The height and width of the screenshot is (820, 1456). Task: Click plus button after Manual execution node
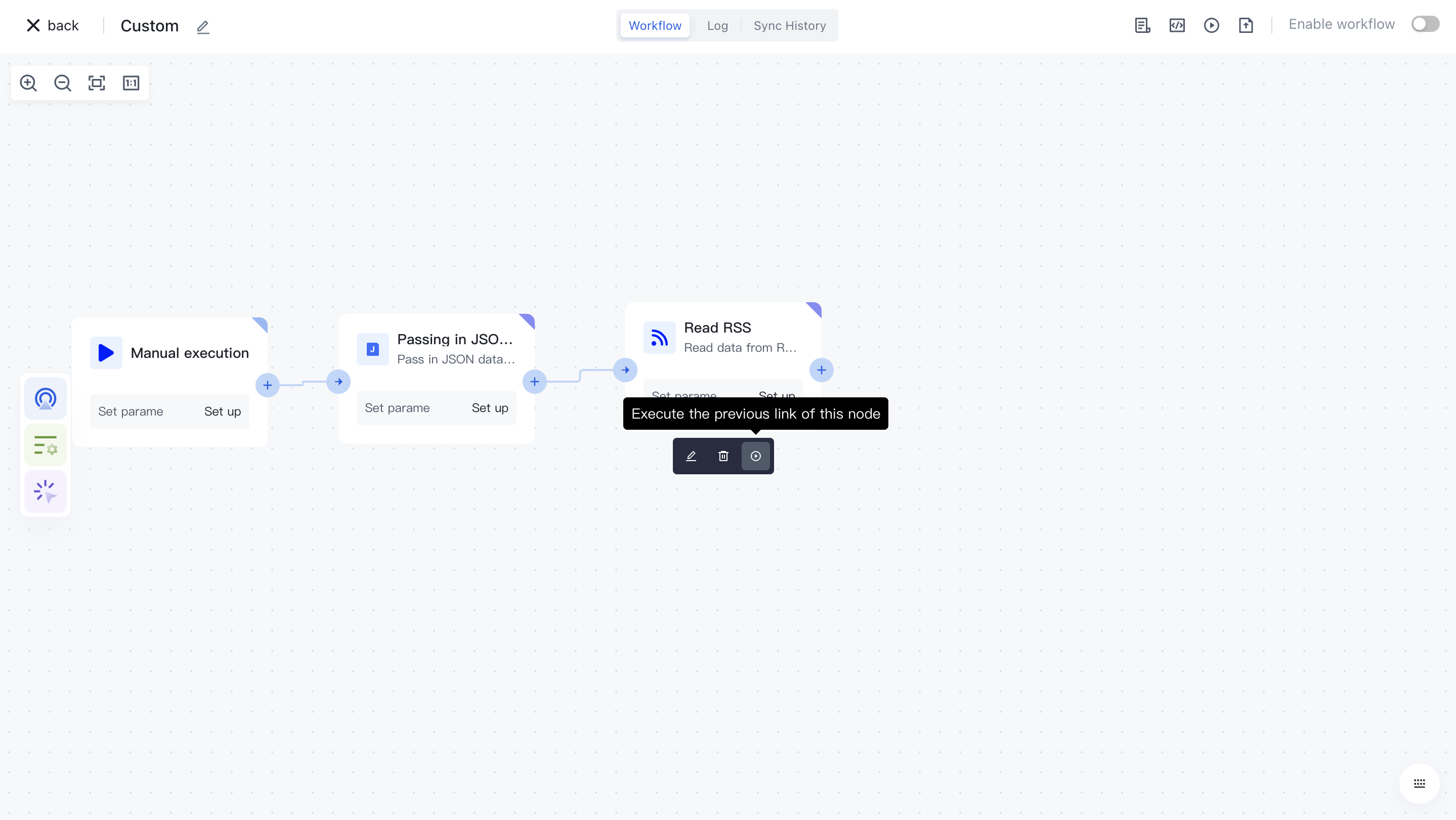(267, 385)
